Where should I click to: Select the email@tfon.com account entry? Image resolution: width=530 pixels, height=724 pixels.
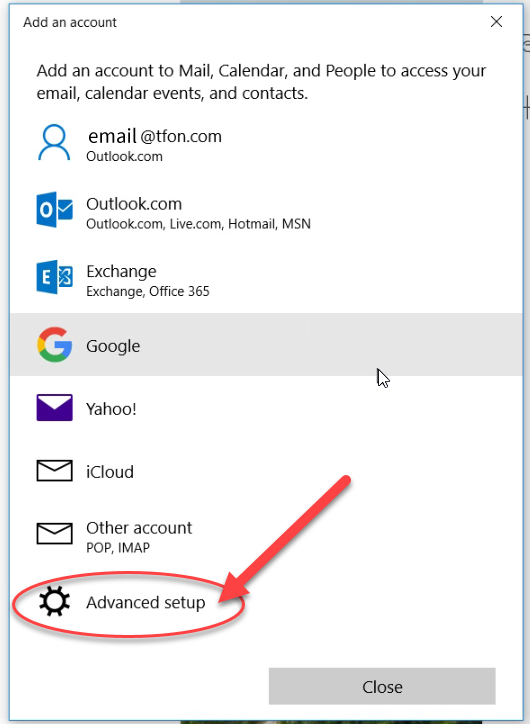266,142
